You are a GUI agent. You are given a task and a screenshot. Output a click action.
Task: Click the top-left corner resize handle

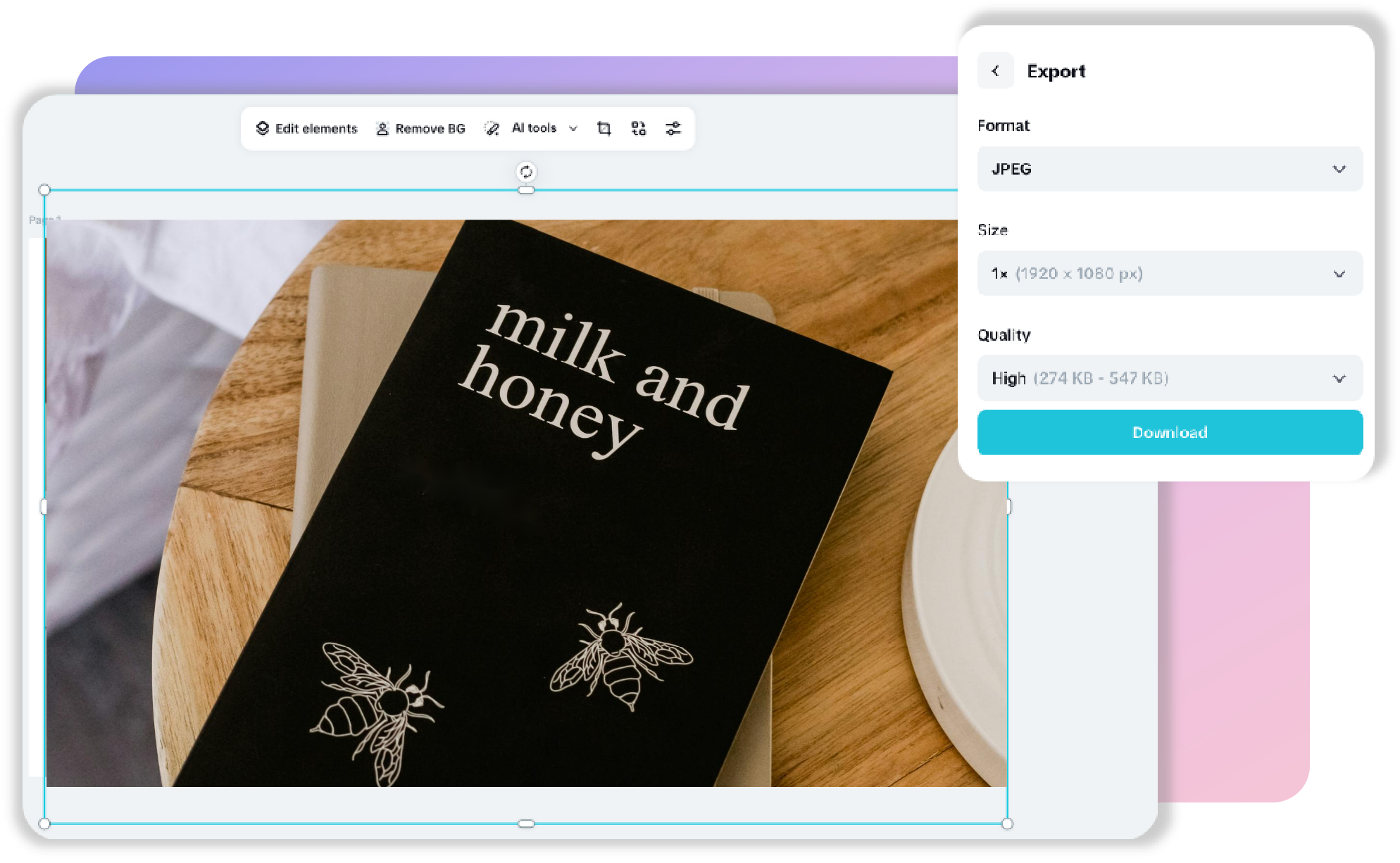[x=44, y=190]
